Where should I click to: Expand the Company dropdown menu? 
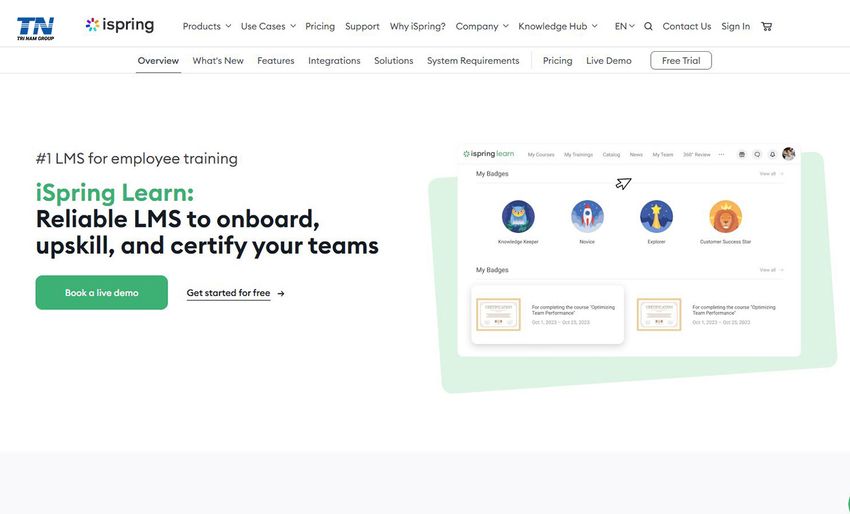click(x=482, y=26)
